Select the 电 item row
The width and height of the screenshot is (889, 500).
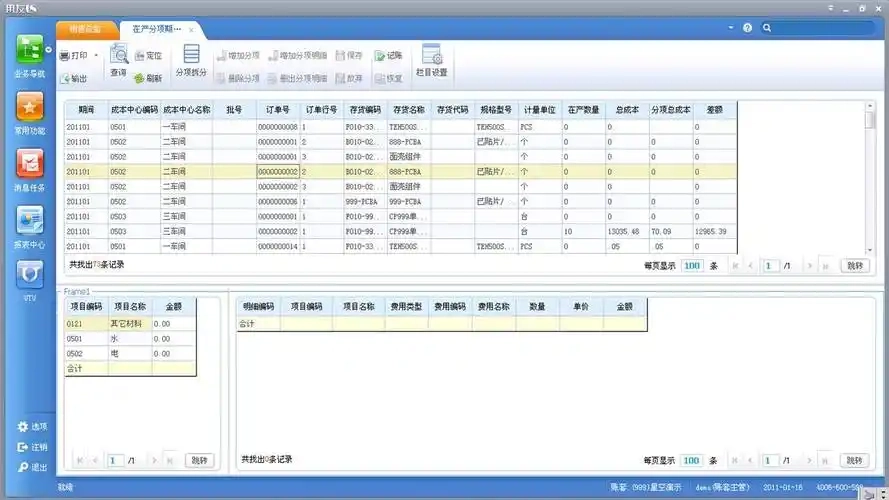point(130,353)
